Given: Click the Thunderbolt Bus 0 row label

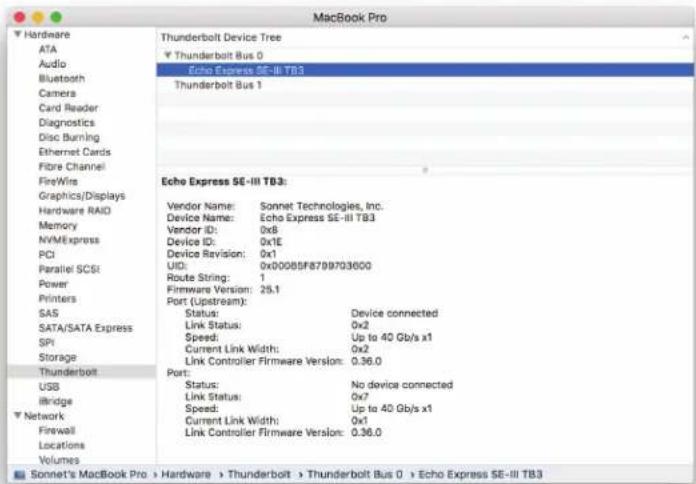Looking at the screenshot, I should [218, 56].
